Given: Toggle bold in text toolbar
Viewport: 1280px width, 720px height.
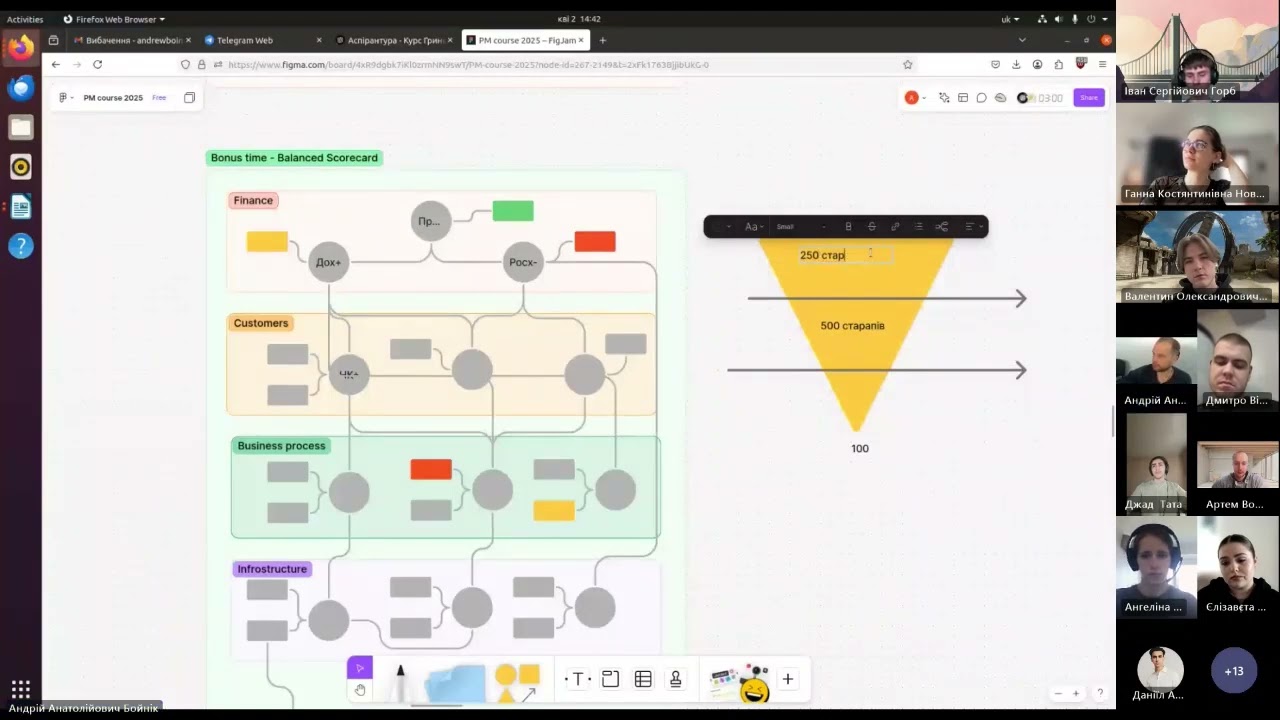Looking at the screenshot, I should (848, 227).
